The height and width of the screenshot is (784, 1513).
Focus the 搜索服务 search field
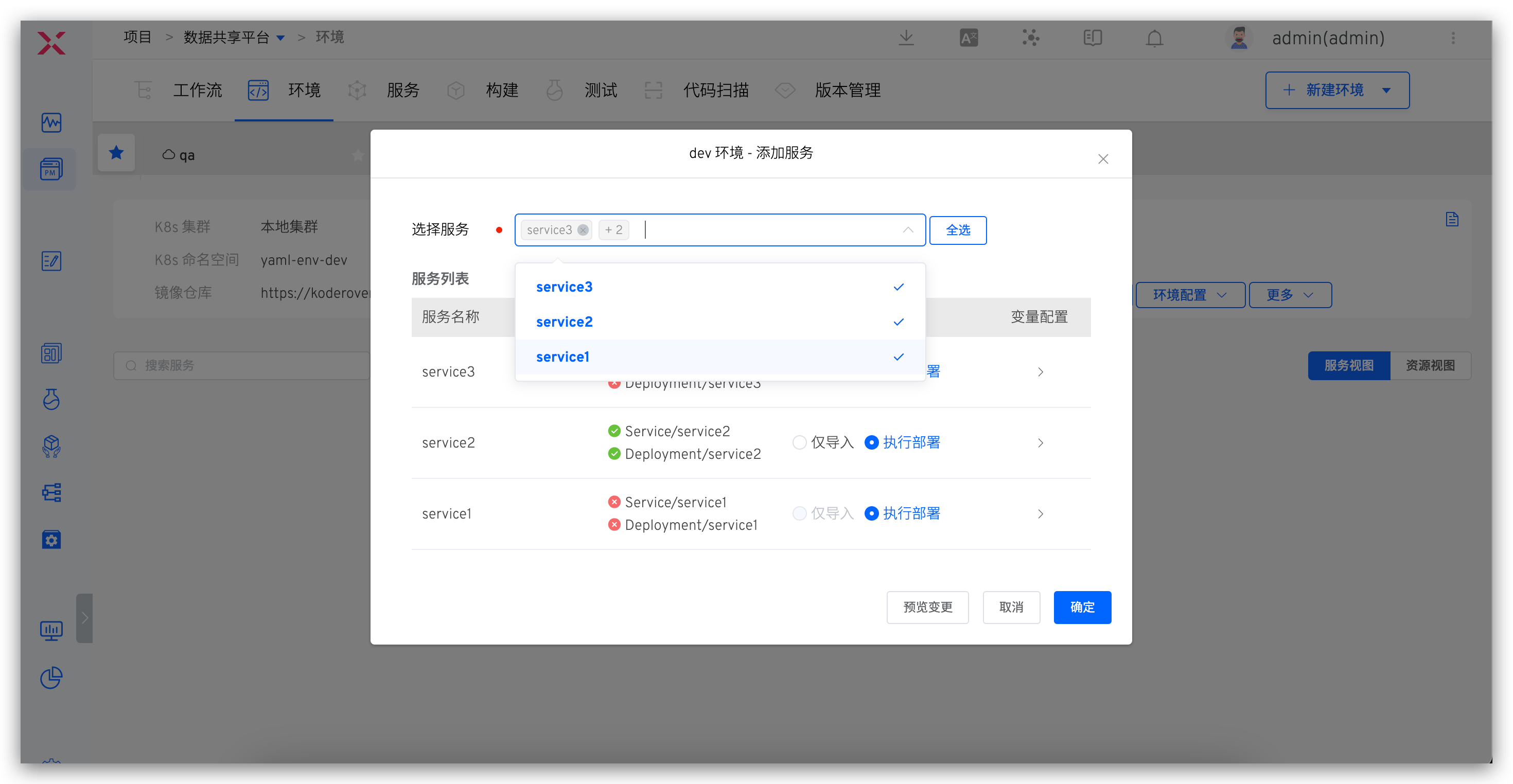coord(242,366)
